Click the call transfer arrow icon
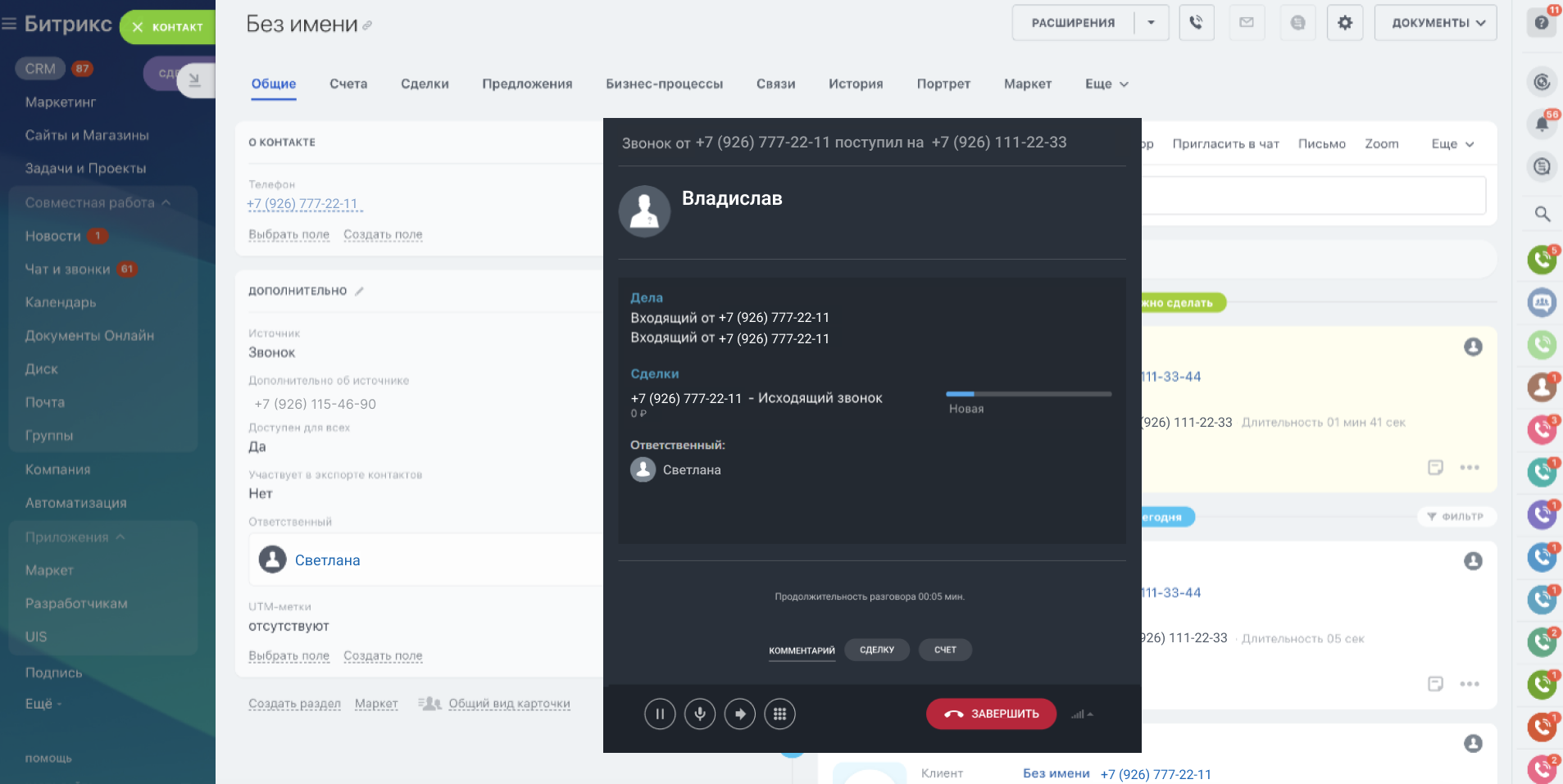This screenshot has width=1563, height=784. [740, 714]
